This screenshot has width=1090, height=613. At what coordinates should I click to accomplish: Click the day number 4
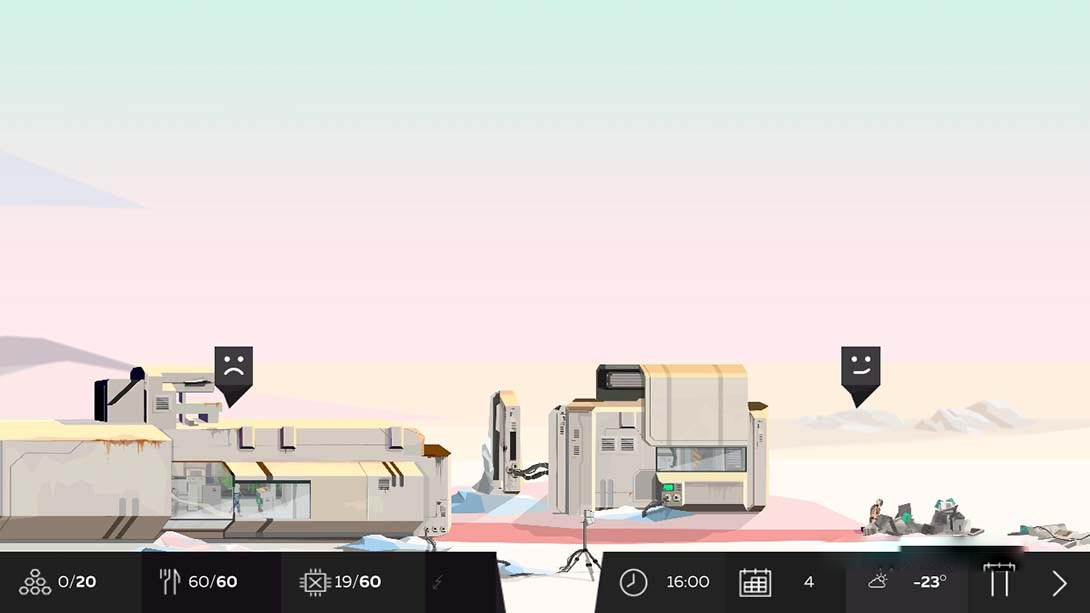pyautogui.click(x=809, y=582)
